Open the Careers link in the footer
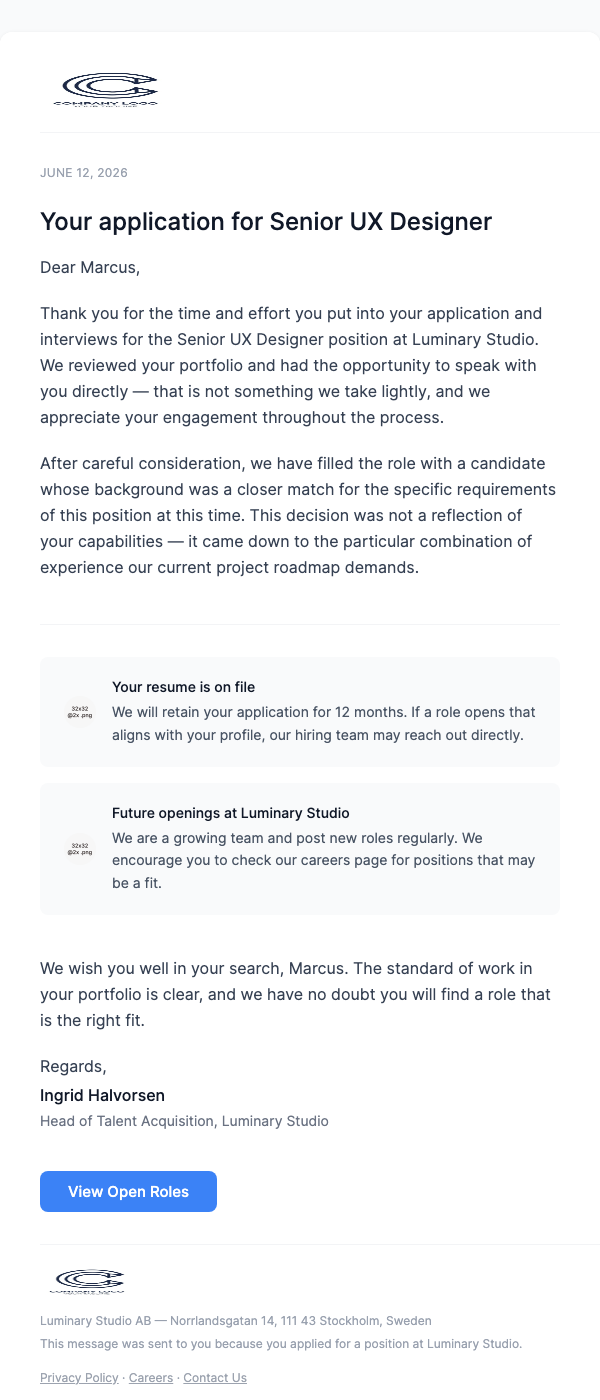Viewport: 600px width, 1400px height. (x=150, y=1377)
